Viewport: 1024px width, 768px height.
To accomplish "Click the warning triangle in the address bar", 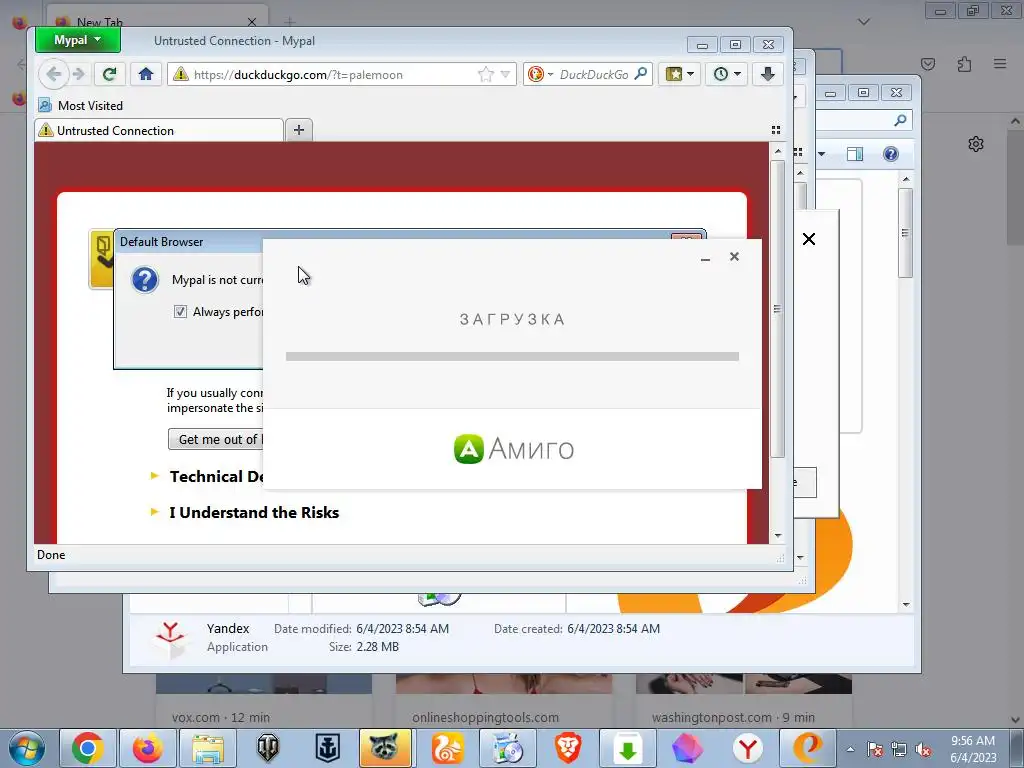I will pos(180,74).
